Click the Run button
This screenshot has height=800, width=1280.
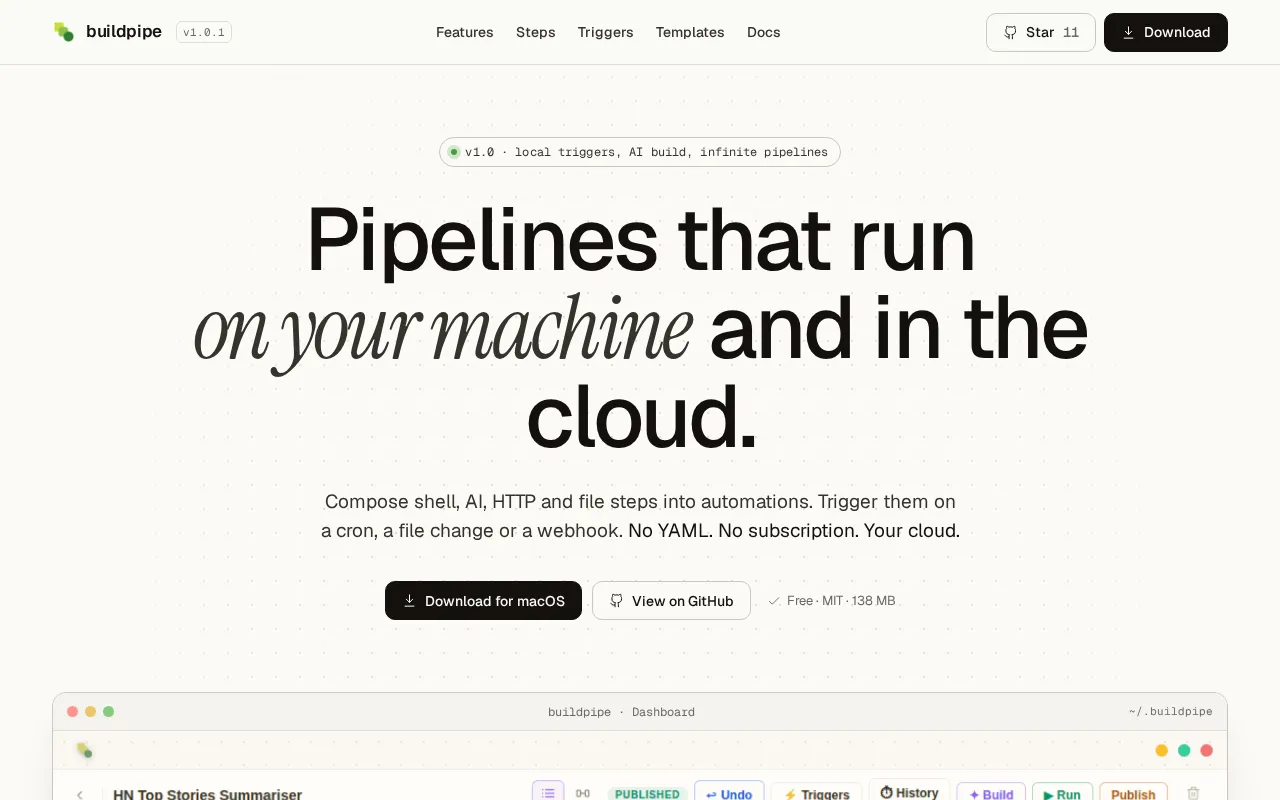coord(1062,793)
